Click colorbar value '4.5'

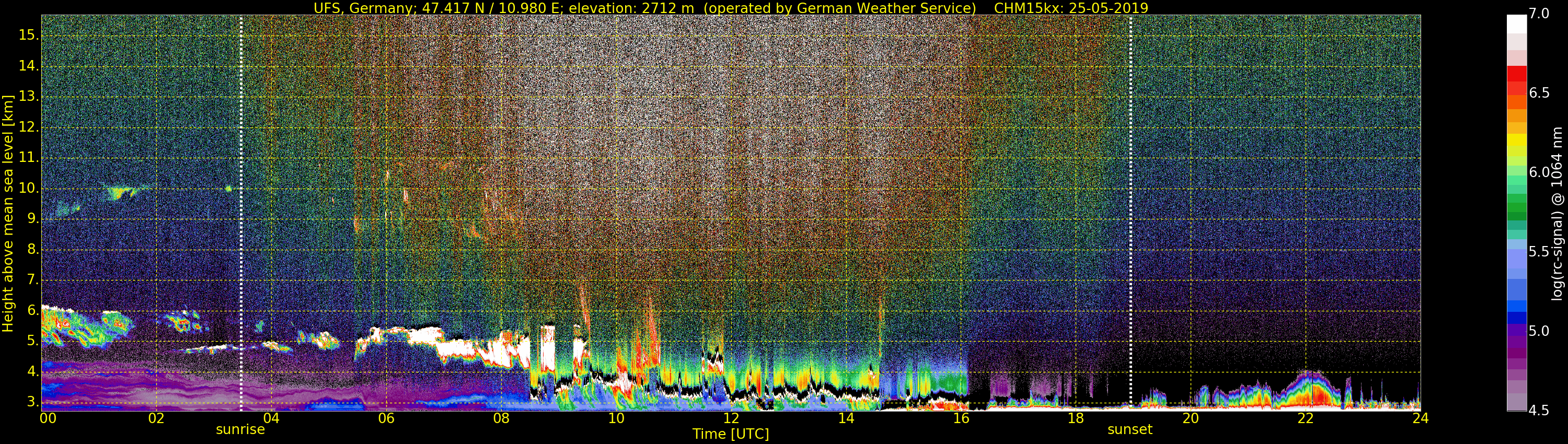[x=1539, y=411]
